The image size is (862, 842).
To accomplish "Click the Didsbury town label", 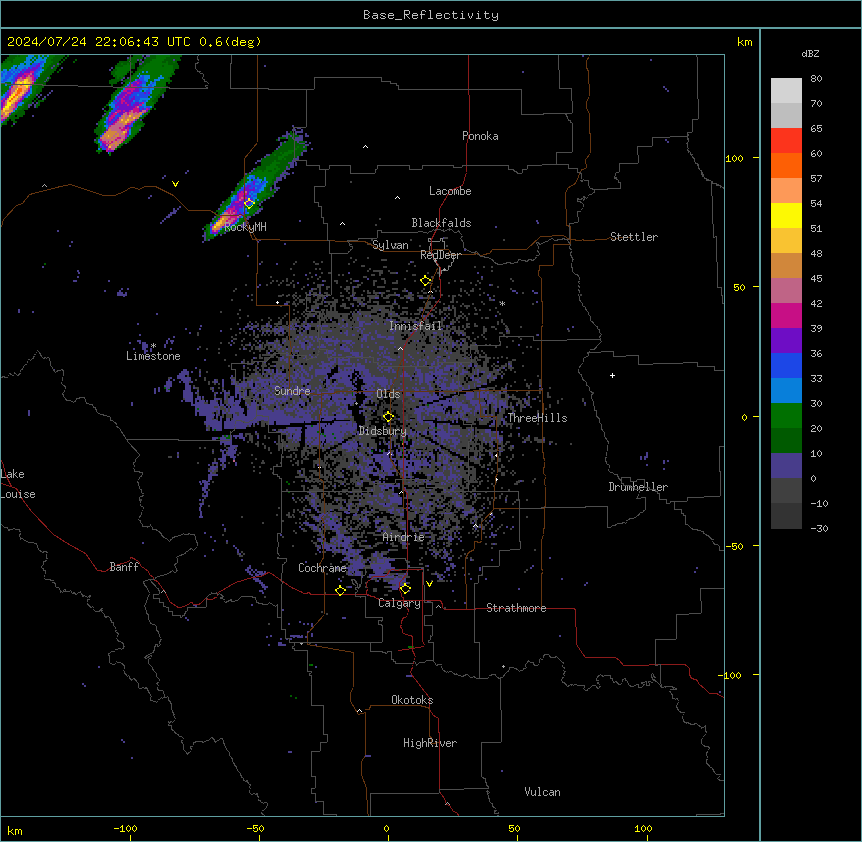I will pos(383,431).
